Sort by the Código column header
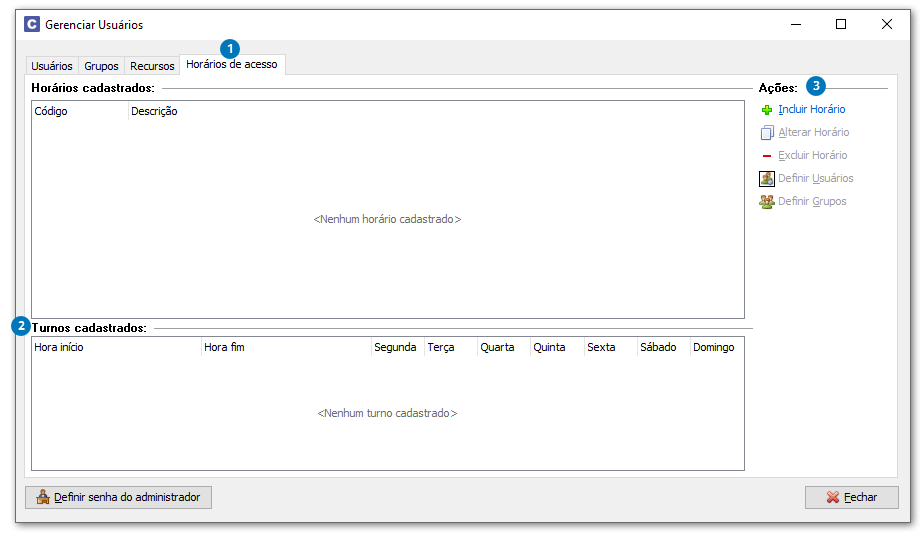The height and width of the screenshot is (536, 924). [80, 111]
